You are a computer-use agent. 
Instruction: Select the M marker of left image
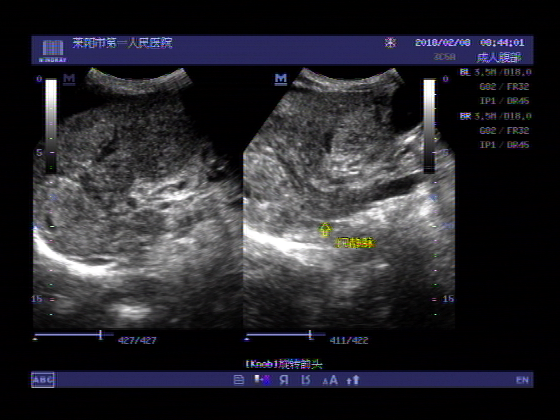(x=69, y=79)
